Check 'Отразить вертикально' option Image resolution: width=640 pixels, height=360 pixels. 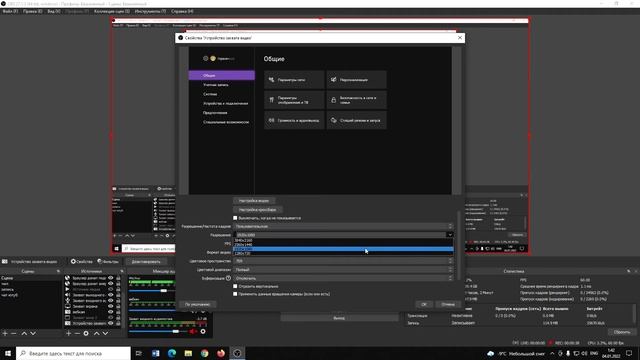click(235, 286)
